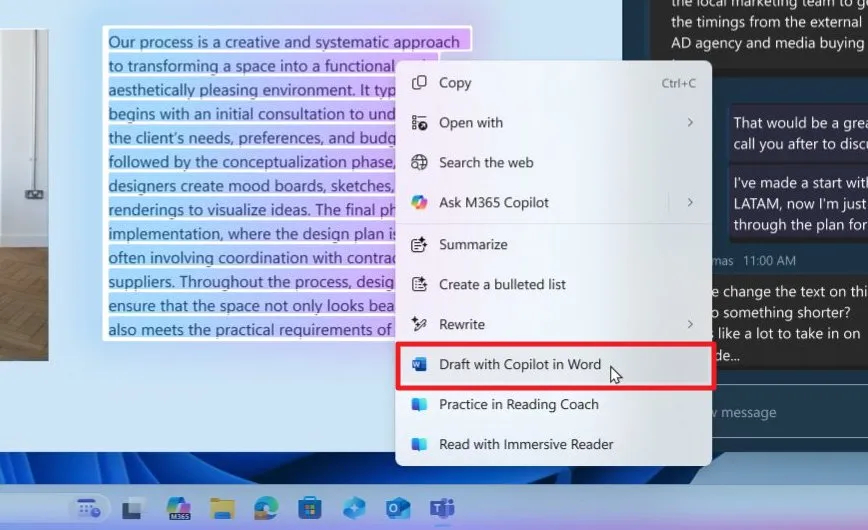Pick Ask M365 Copilot menu entry
This screenshot has height=530, width=868.
click(554, 203)
